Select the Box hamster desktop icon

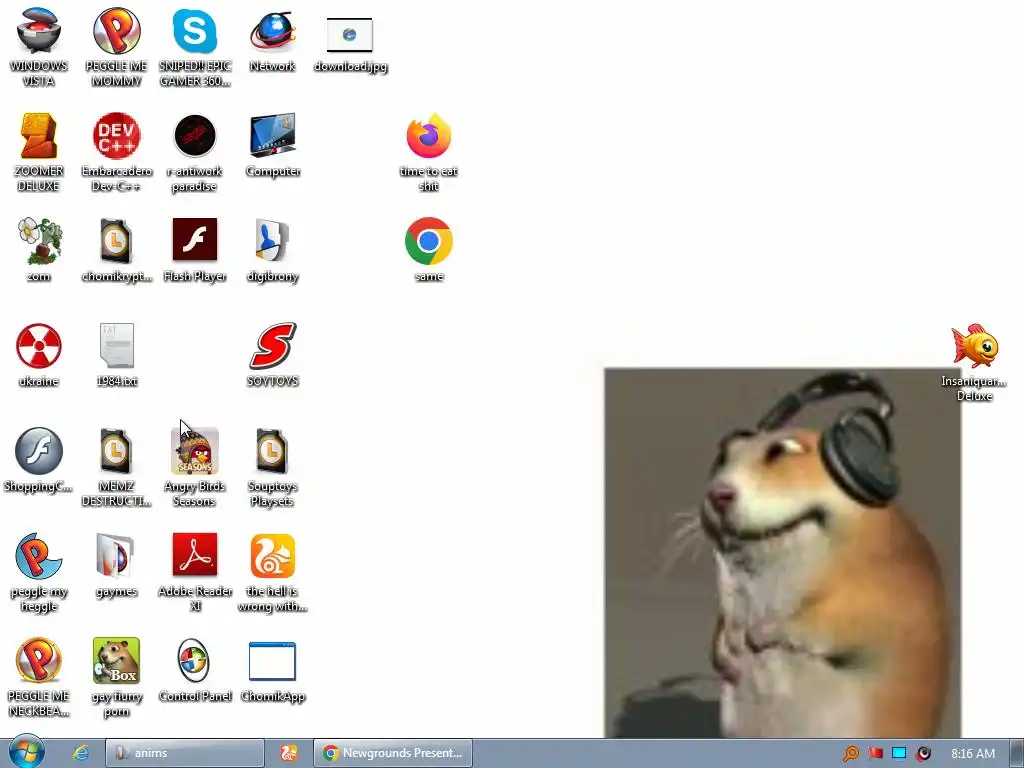coord(116,661)
